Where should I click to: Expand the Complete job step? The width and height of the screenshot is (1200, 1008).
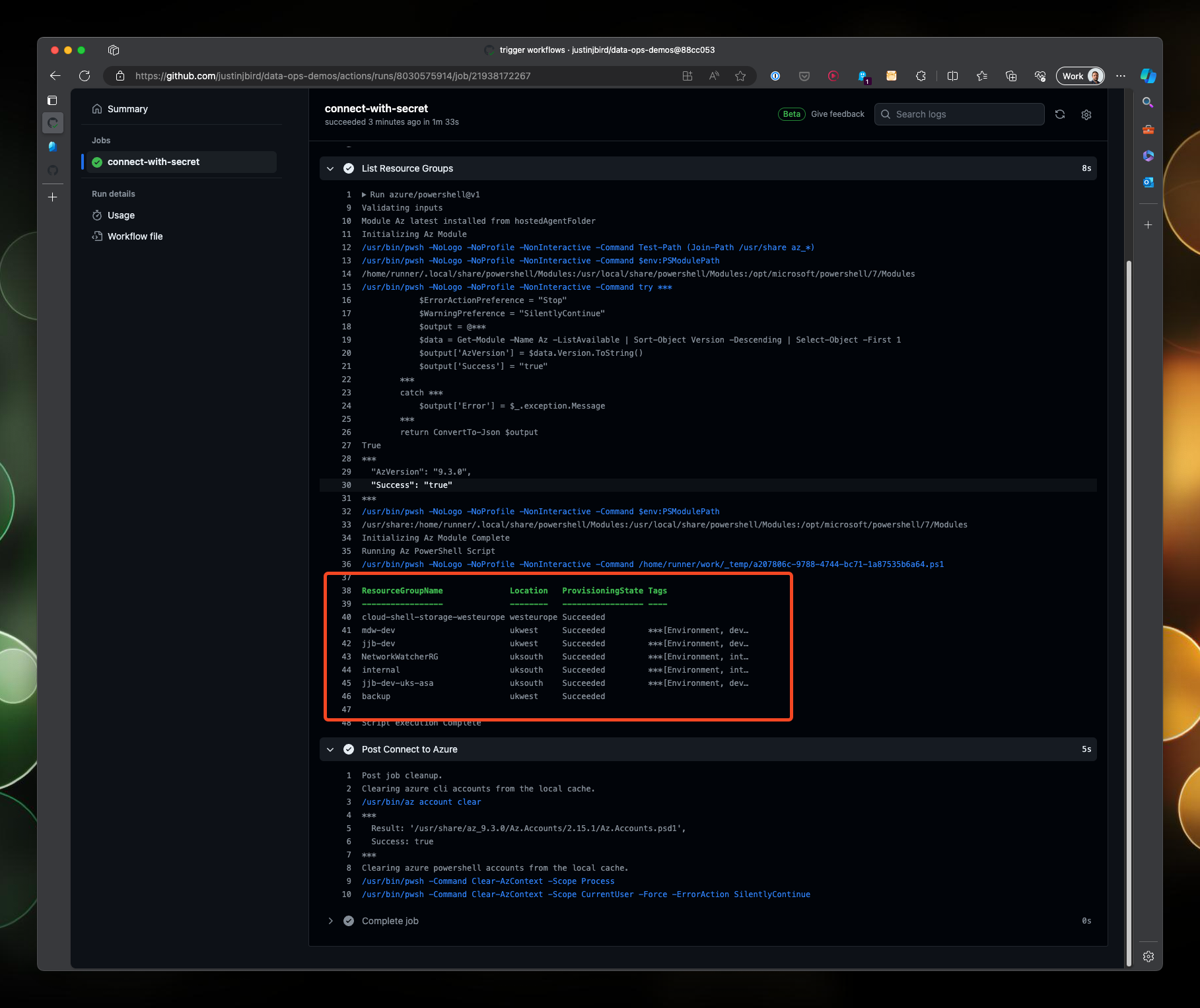click(x=330, y=921)
